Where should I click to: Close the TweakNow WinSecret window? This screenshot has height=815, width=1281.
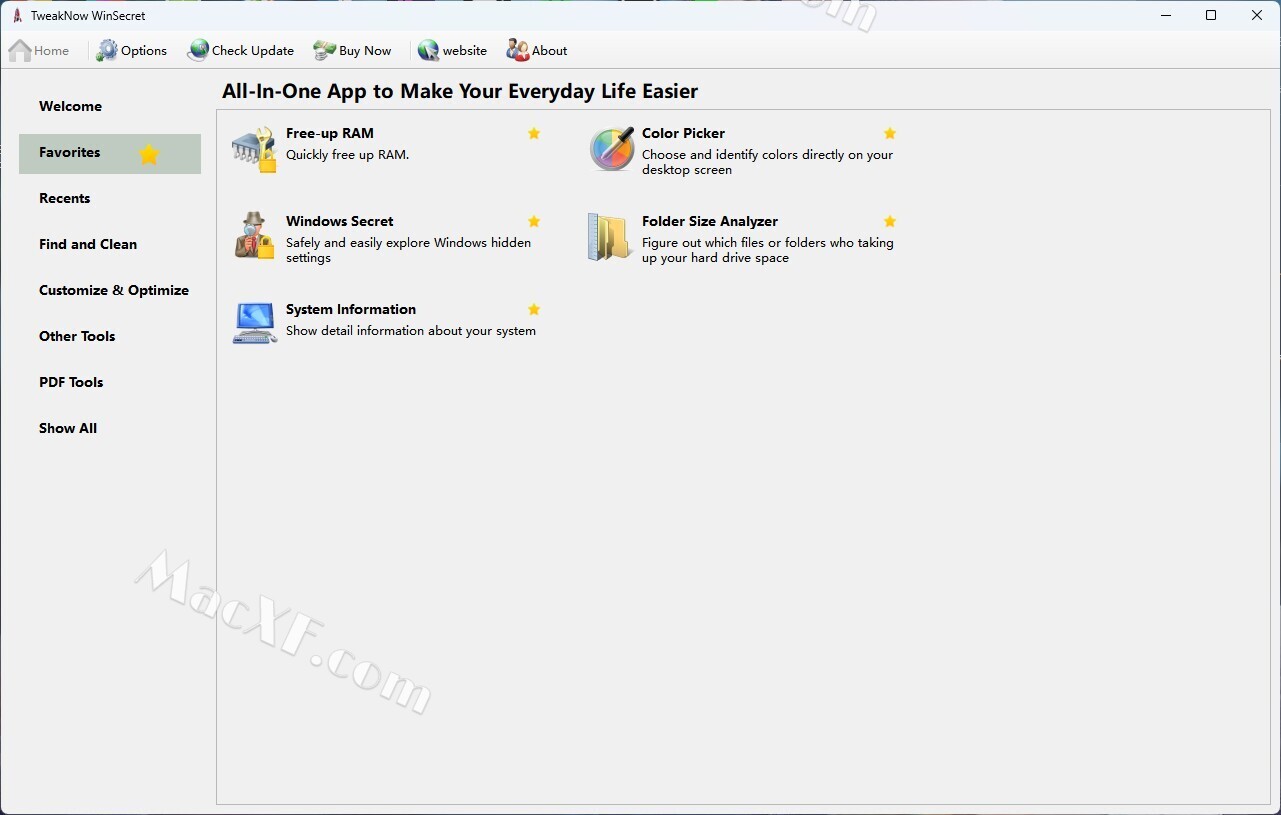pyautogui.click(x=1257, y=15)
